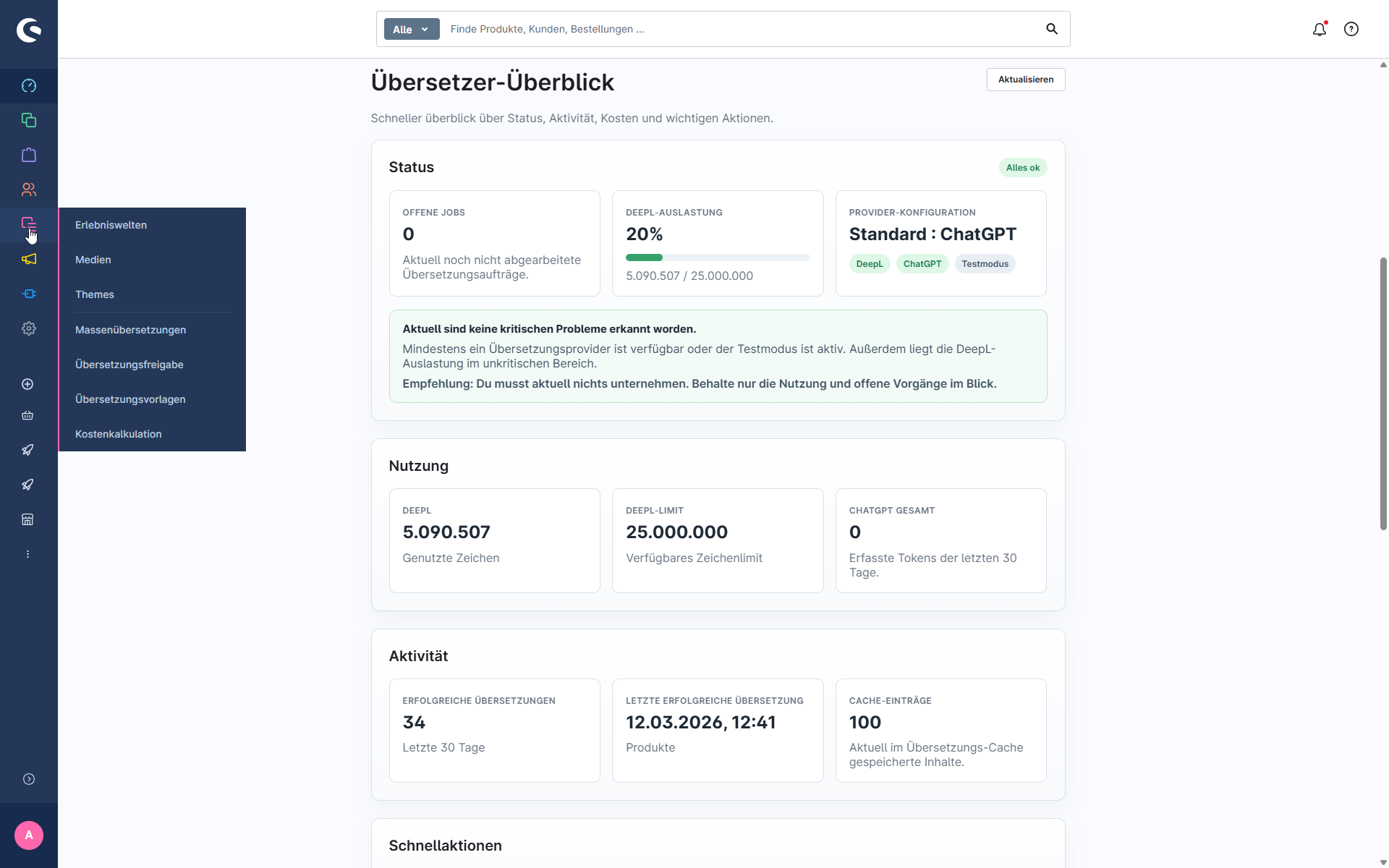Viewport: 1389px width, 868px height.
Task: Open the Customers people icon
Action: (x=29, y=190)
